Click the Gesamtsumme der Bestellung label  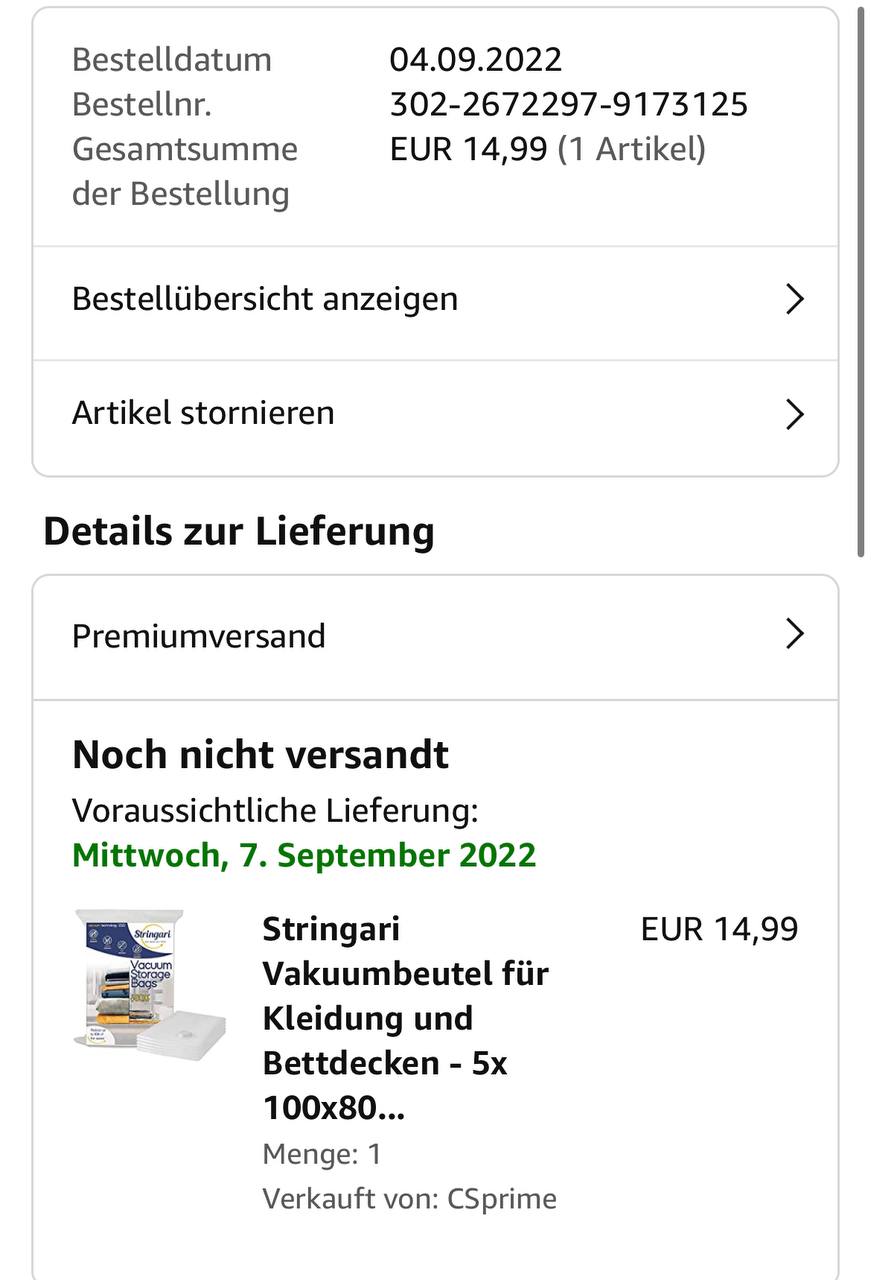point(185,171)
